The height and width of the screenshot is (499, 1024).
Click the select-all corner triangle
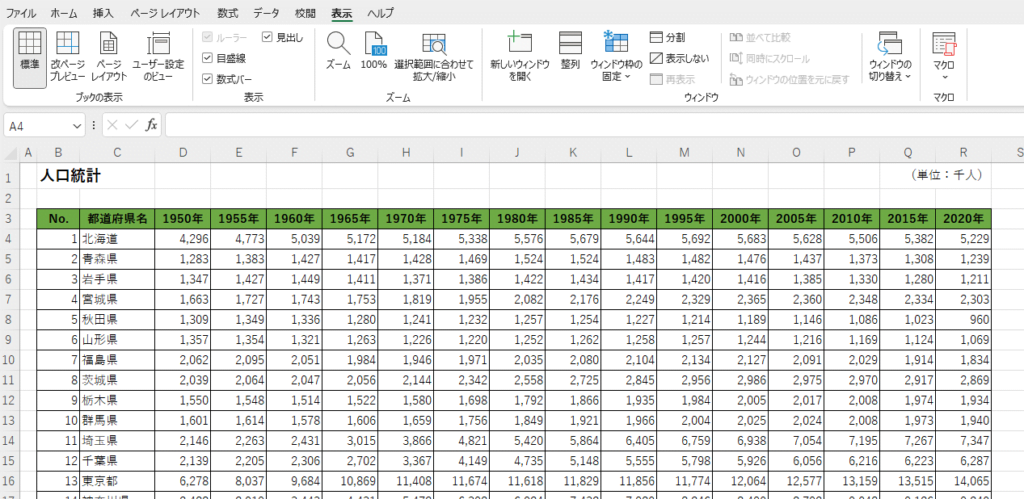(10, 154)
